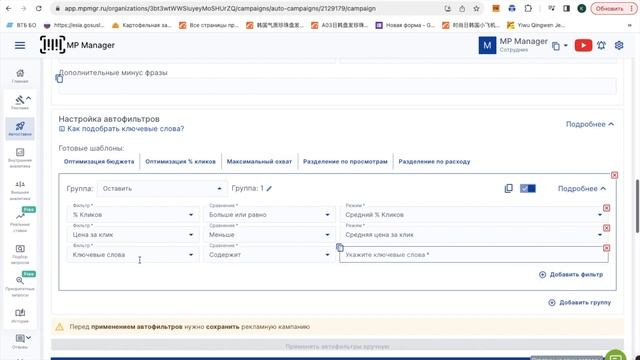Open Группа action dropdown showing Оставить
The width and height of the screenshot is (640, 360).
162,189
